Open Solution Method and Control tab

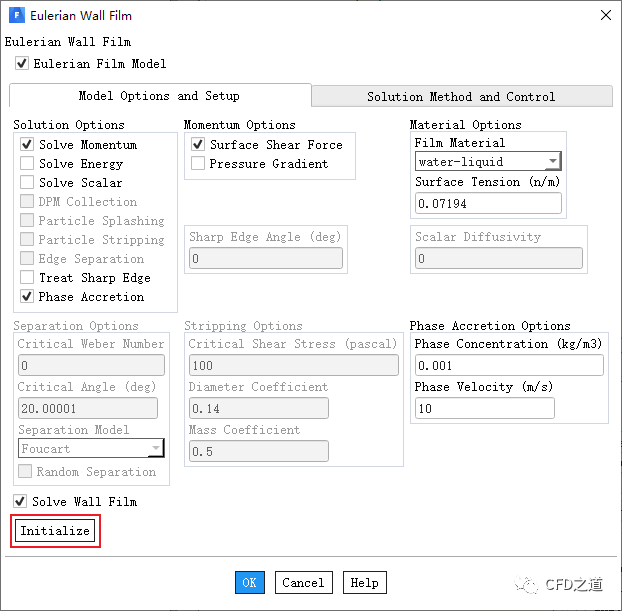click(462, 96)
